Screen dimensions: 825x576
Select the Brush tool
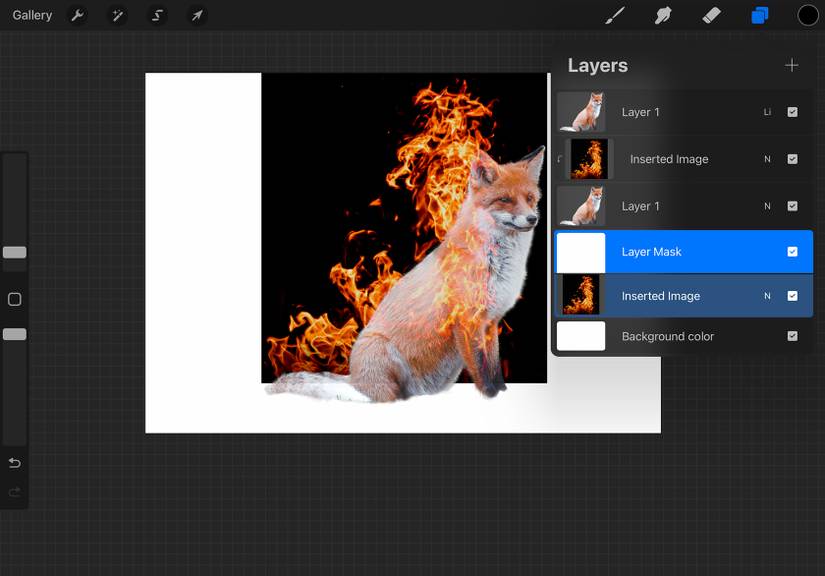(x=615, y=15)
